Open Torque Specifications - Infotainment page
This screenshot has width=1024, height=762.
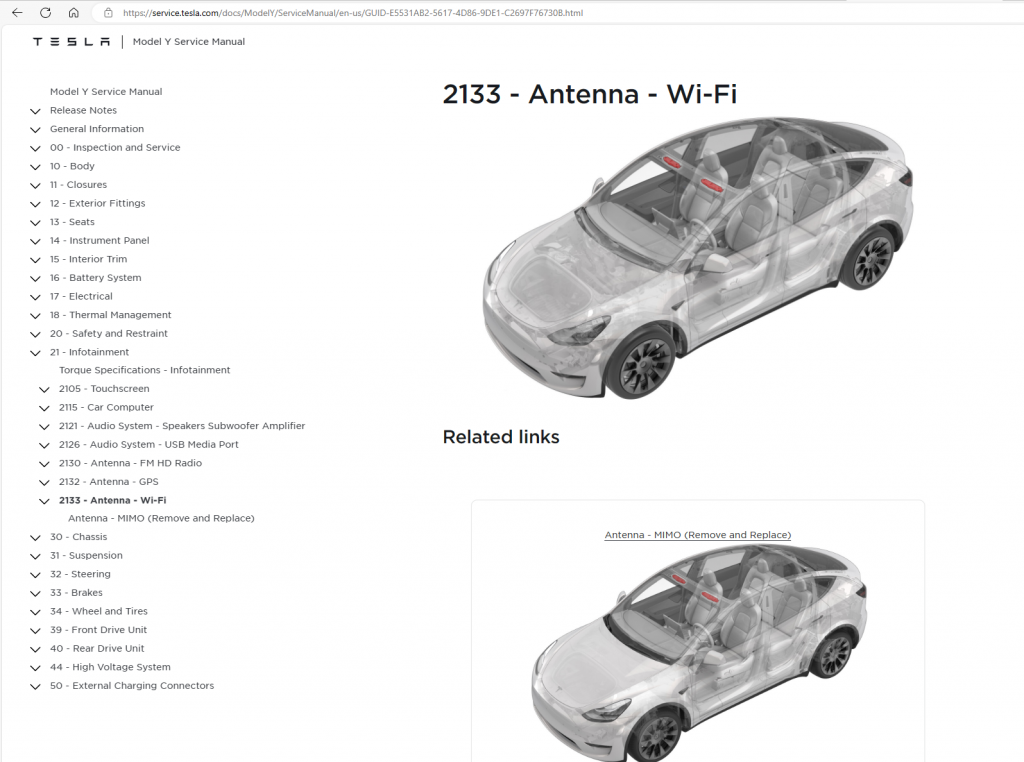pyautogui.click(x=144, y=370)
